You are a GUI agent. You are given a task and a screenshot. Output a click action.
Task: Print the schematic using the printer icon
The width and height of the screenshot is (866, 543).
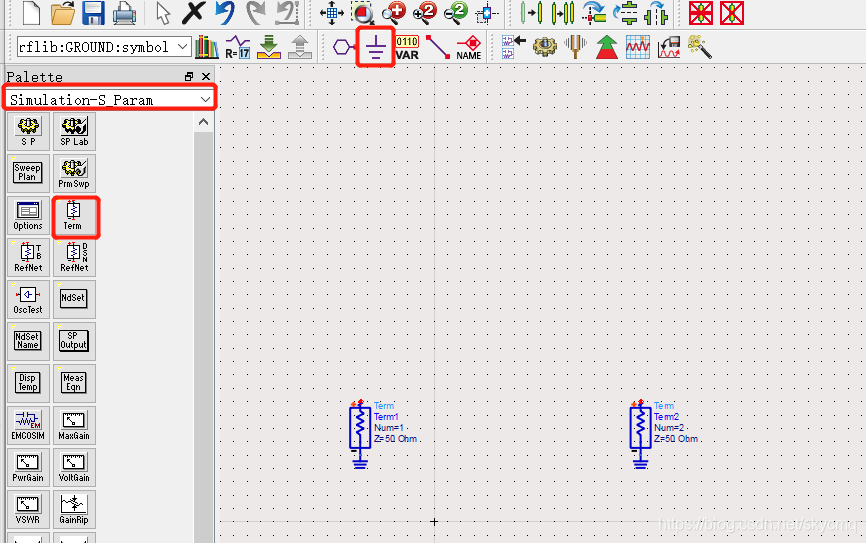coord(124,13)
